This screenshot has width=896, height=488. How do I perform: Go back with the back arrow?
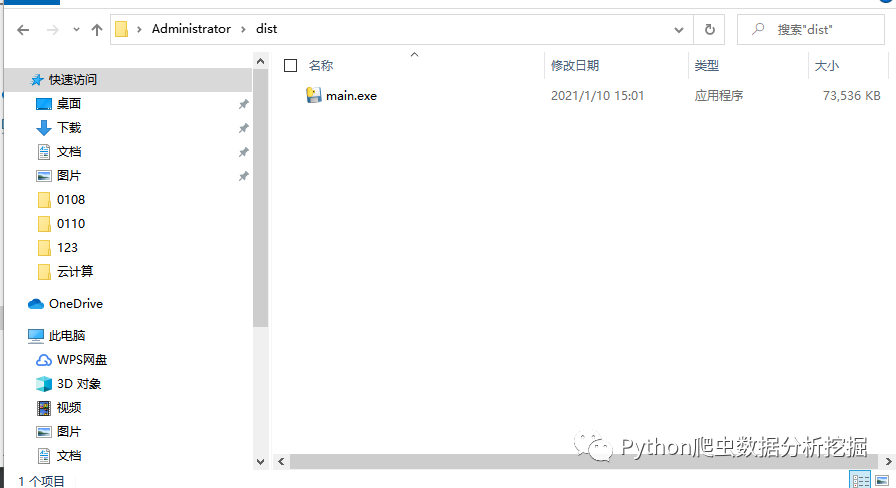pos(23,30)
